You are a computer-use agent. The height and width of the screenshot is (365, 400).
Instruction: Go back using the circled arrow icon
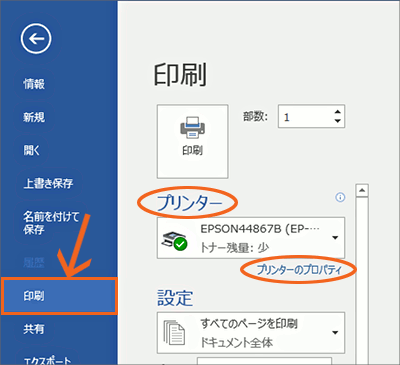(36, 39)
